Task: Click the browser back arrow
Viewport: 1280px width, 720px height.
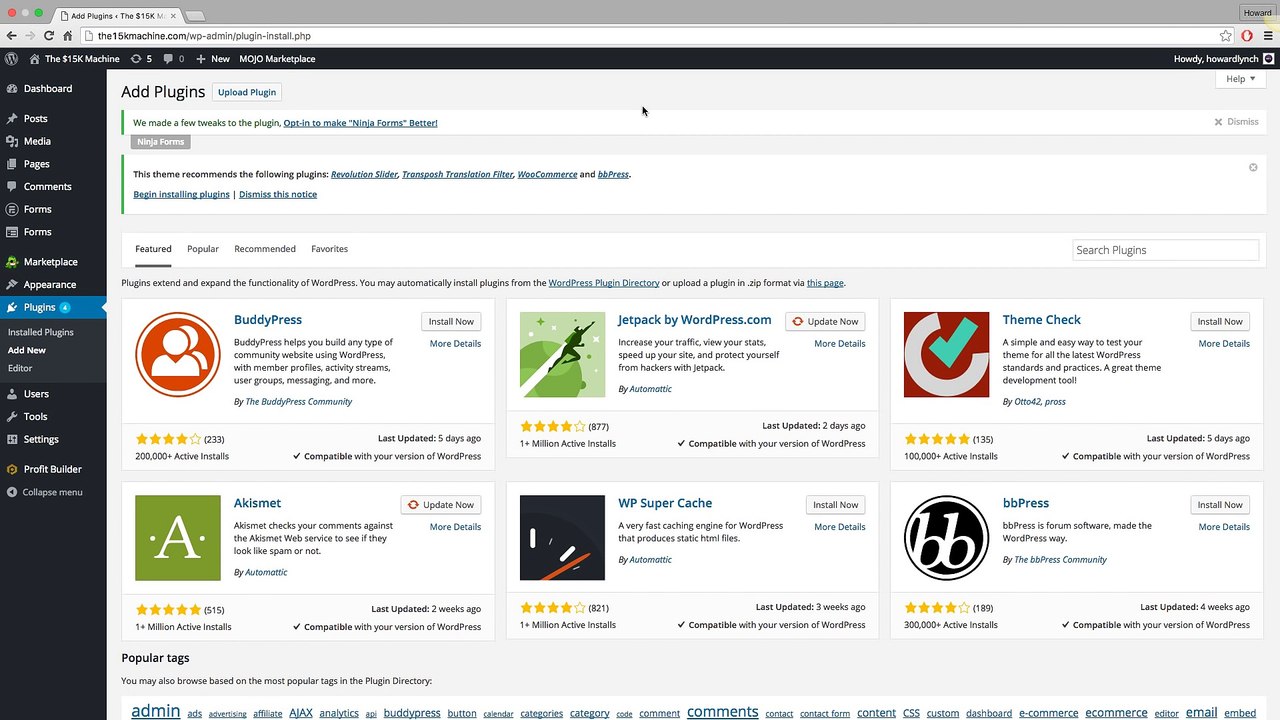Action: [12, 36]
